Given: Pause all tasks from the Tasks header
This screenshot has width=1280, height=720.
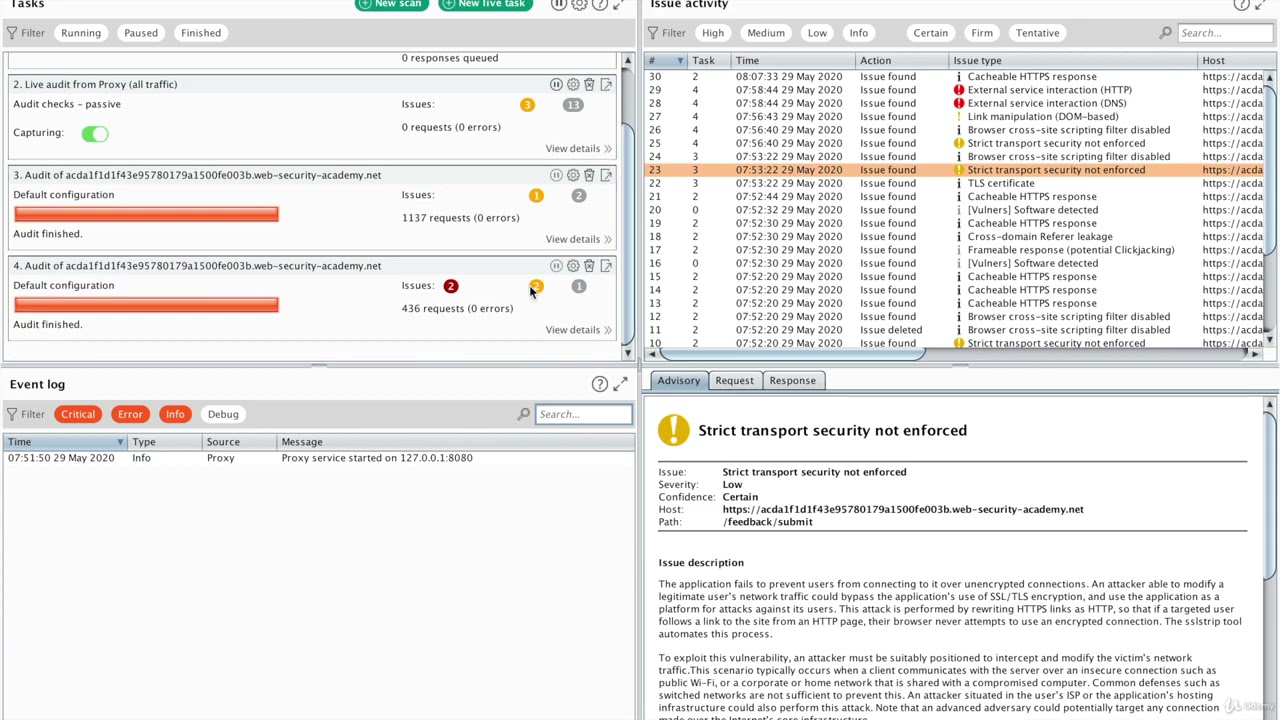Looking at the screenshot, I should [x=559, y=4].
